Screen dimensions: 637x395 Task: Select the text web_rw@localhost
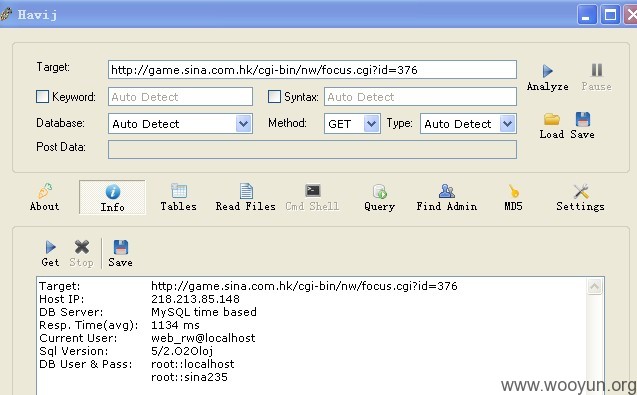coord(203,338)
